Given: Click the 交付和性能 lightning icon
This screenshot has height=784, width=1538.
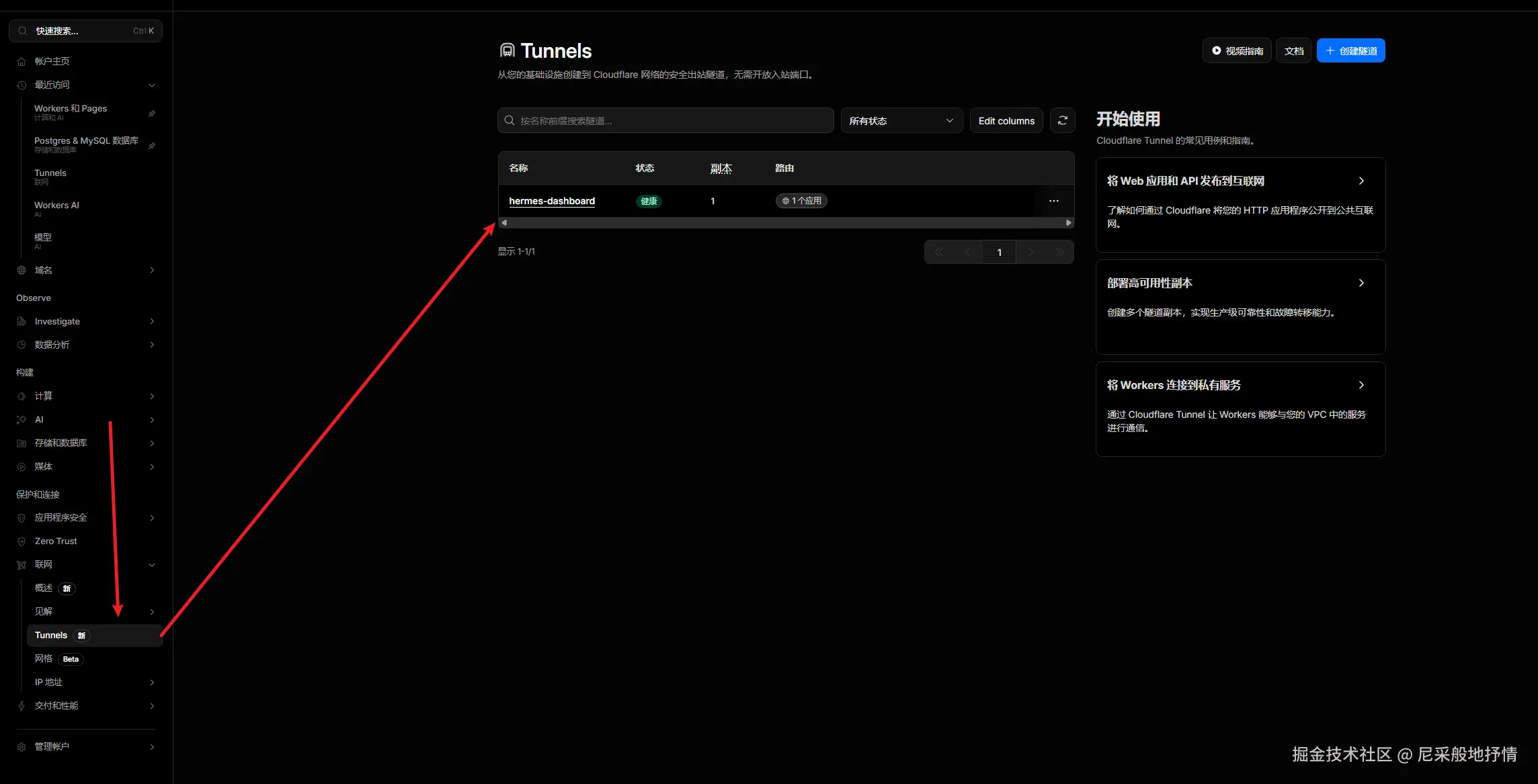Looking at the screenshot, I should point(22,706).
